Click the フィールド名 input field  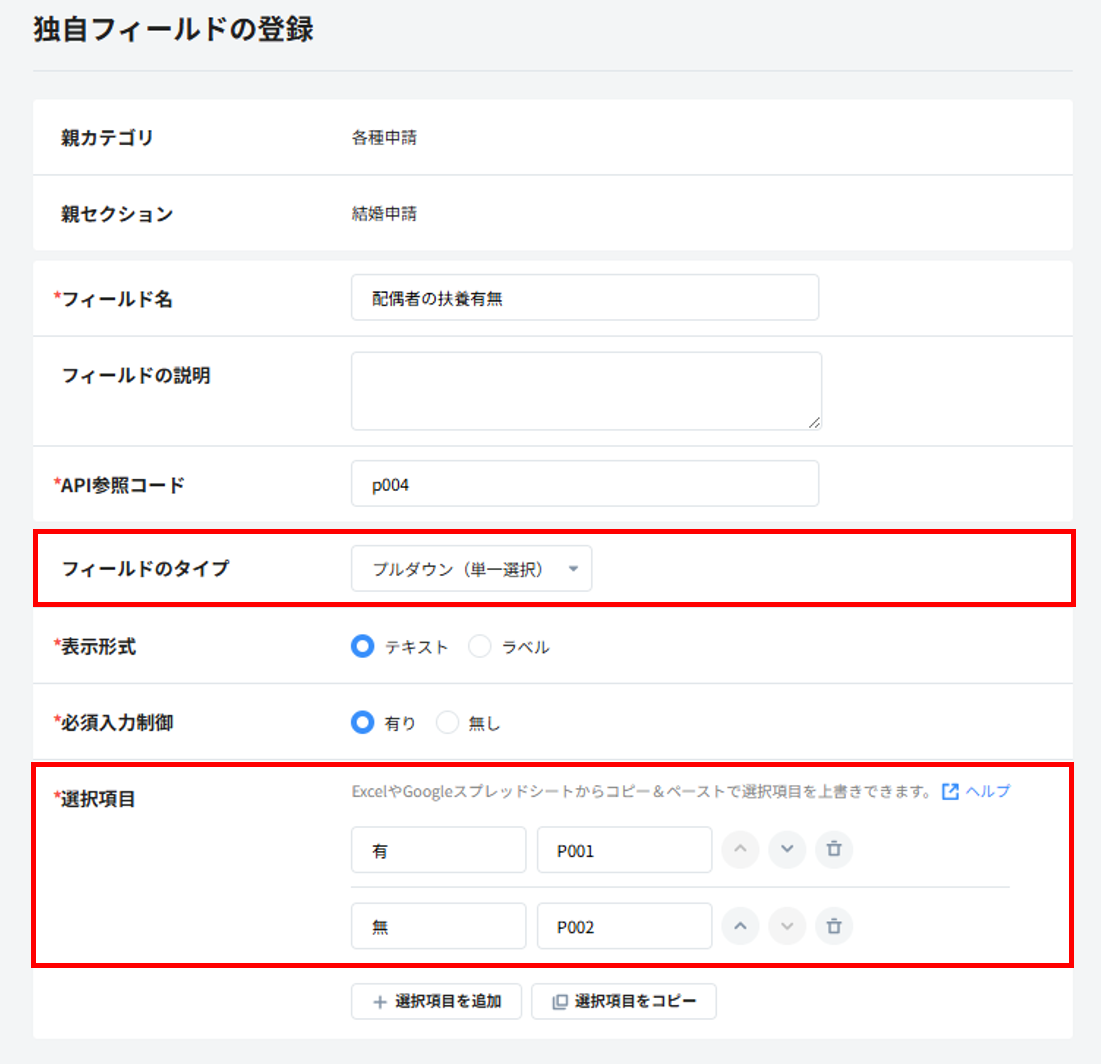[584, 298]
